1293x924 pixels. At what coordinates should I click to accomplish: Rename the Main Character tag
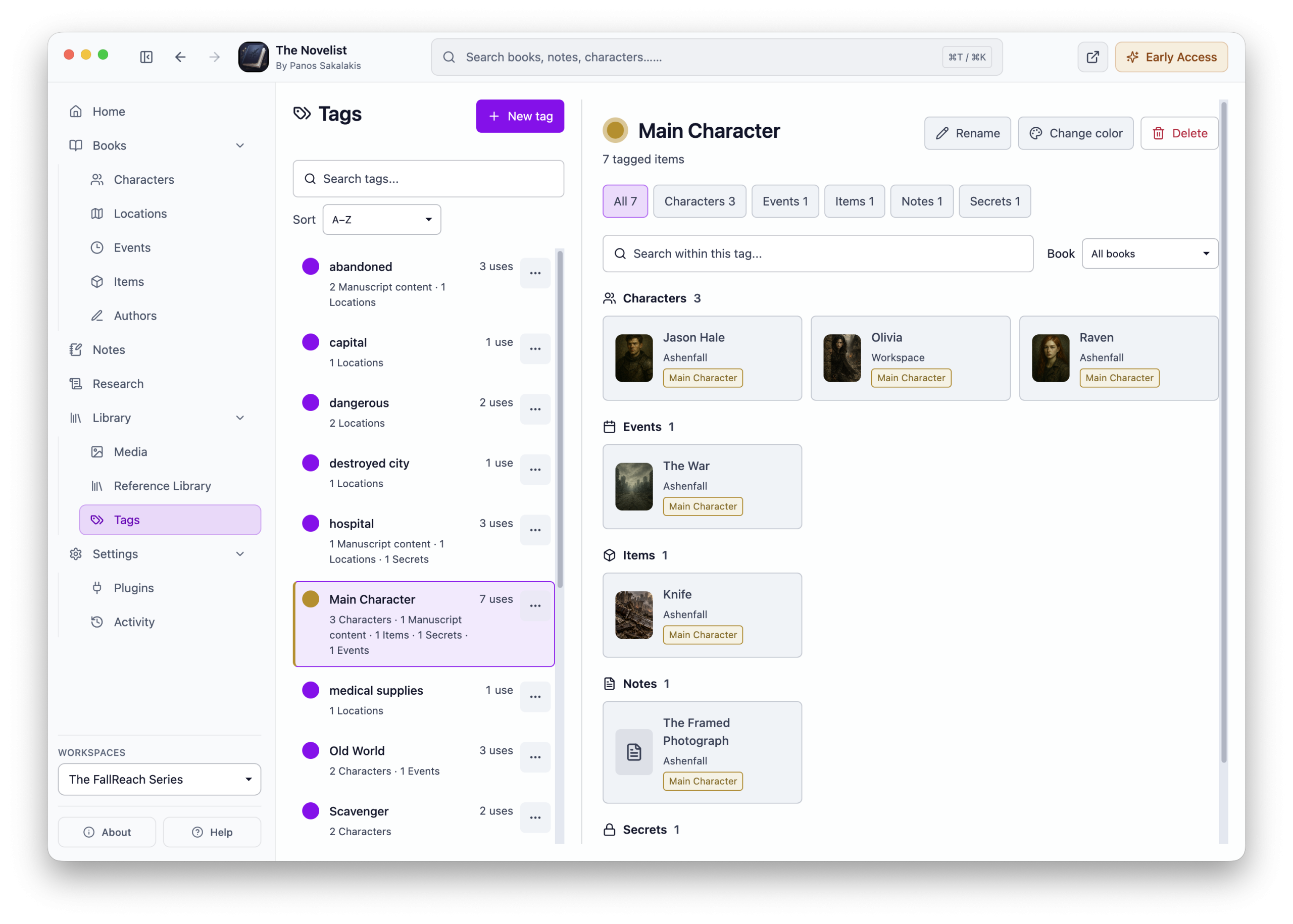click(x=967, y=133)
